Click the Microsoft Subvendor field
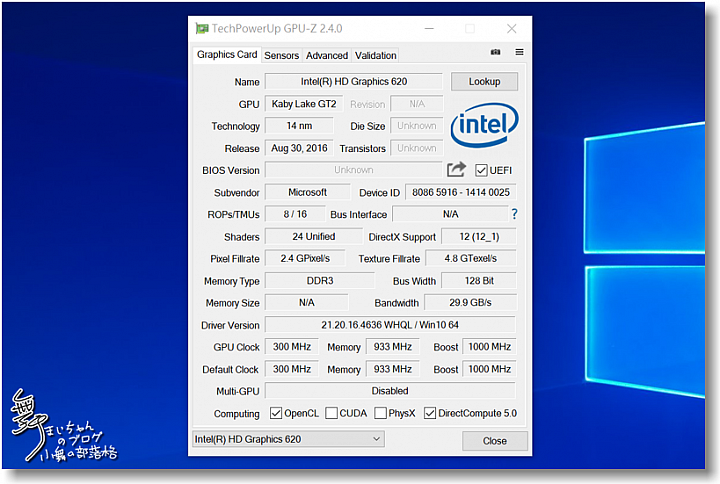The width and height of the screenshot is (720, 484). coord(308,192)
